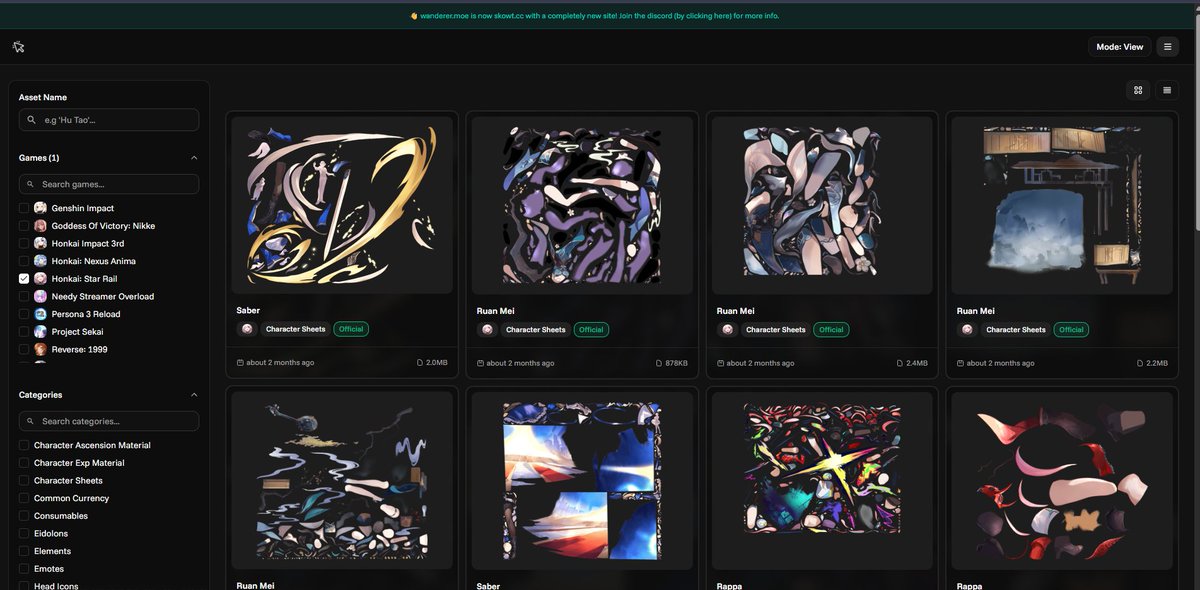Click the calendar icon on the Saber card
The height and width of the screenshot is (590, 1200).
(240, 363)
